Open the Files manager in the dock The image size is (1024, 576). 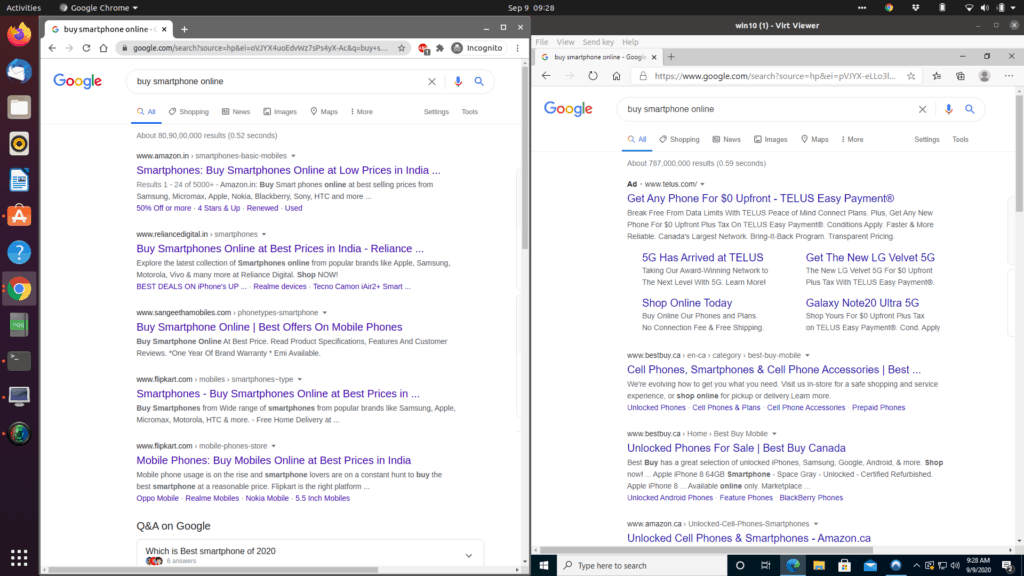pos(19,107)
